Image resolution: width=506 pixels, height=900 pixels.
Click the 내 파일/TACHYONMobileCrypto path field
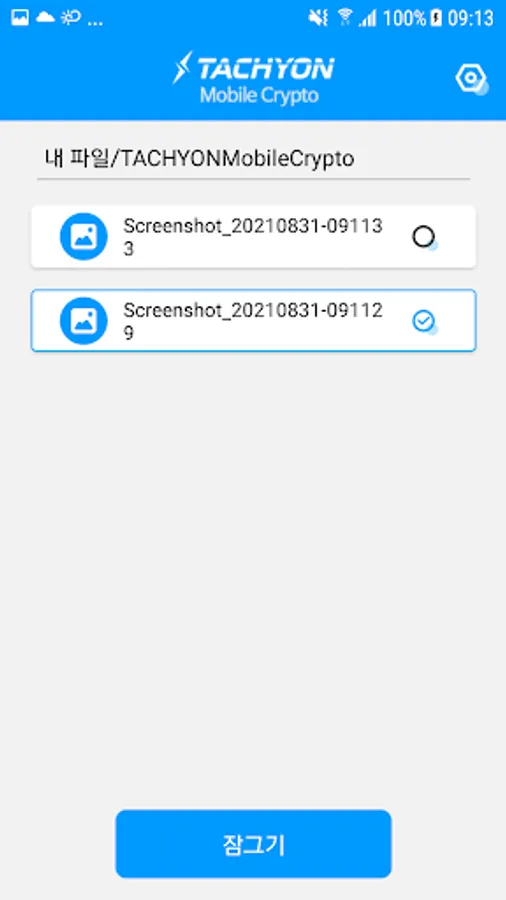[253, 159]
